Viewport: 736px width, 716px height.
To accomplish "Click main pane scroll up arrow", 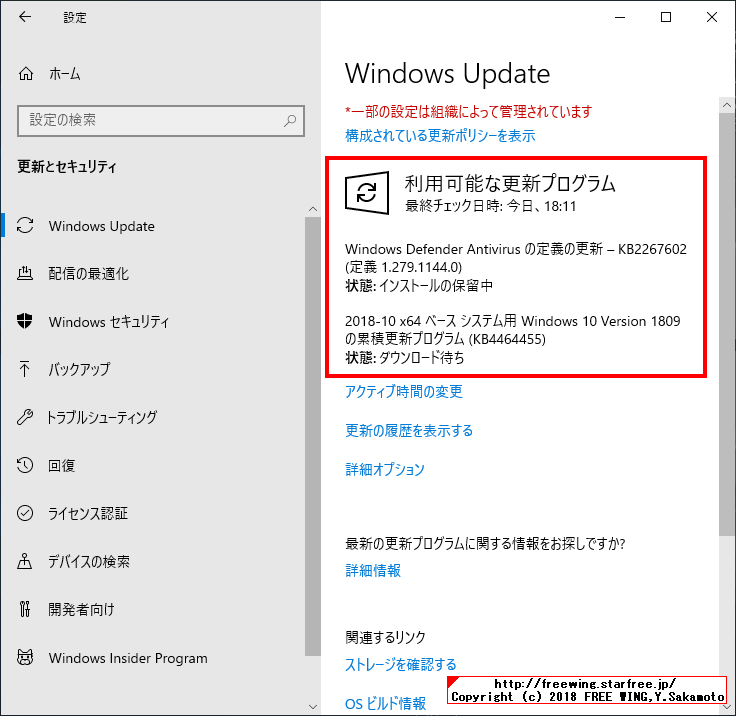I will (727, 105).
